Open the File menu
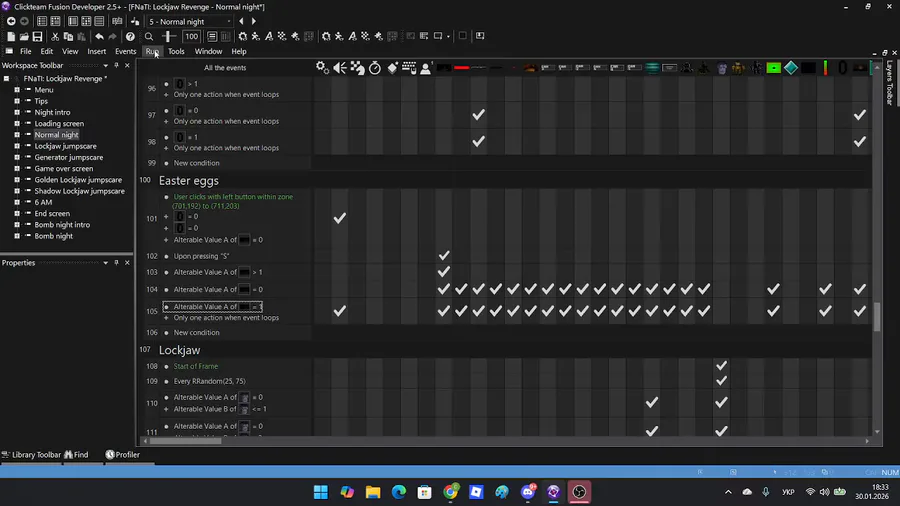The image size is (900, 506). click(26, 52)
